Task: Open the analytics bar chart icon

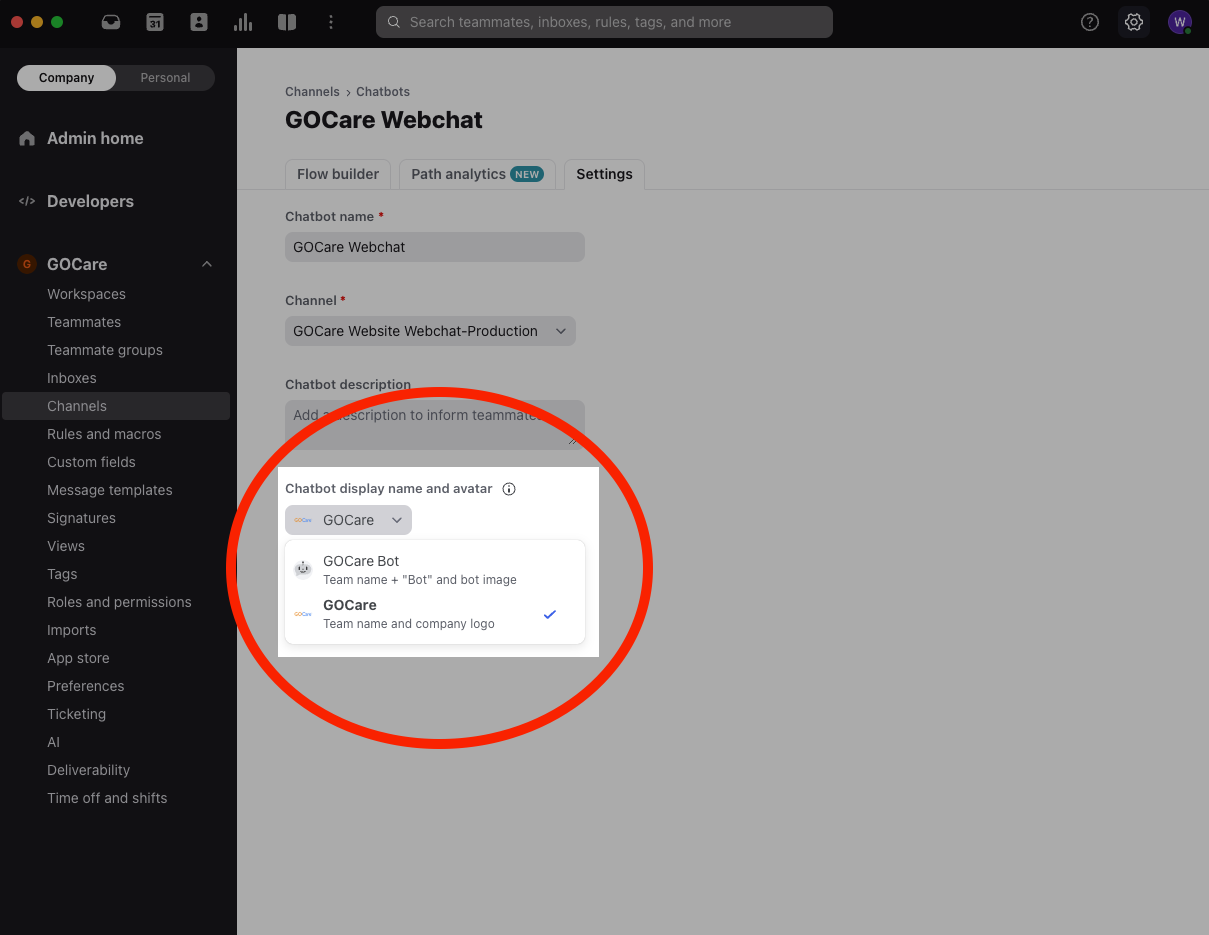Action: [243, 22]
